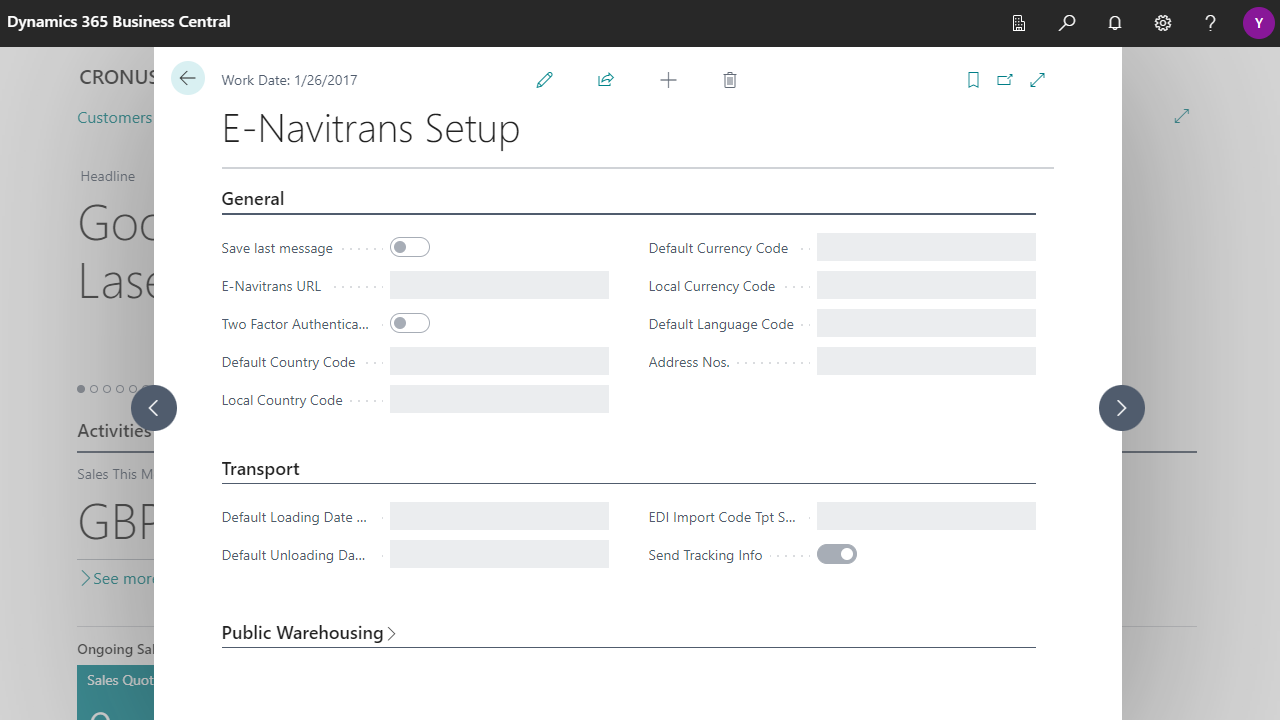Go to previous record arrow
Viewport: 1280px width, 720px height.
154,408
